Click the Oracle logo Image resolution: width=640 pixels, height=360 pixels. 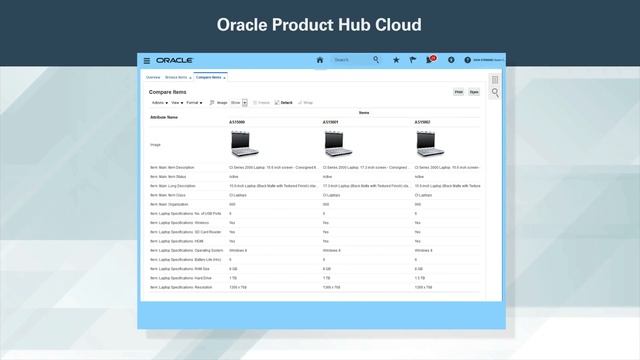click(x=174, y=60)
